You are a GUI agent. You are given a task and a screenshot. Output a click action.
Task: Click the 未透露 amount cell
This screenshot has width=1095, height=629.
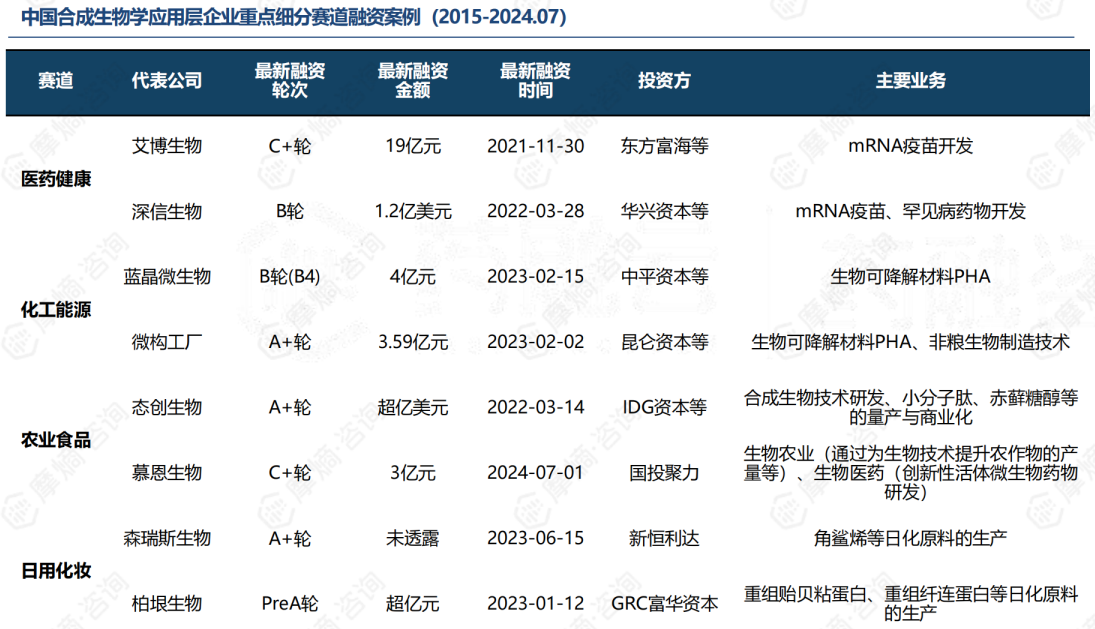413,538
